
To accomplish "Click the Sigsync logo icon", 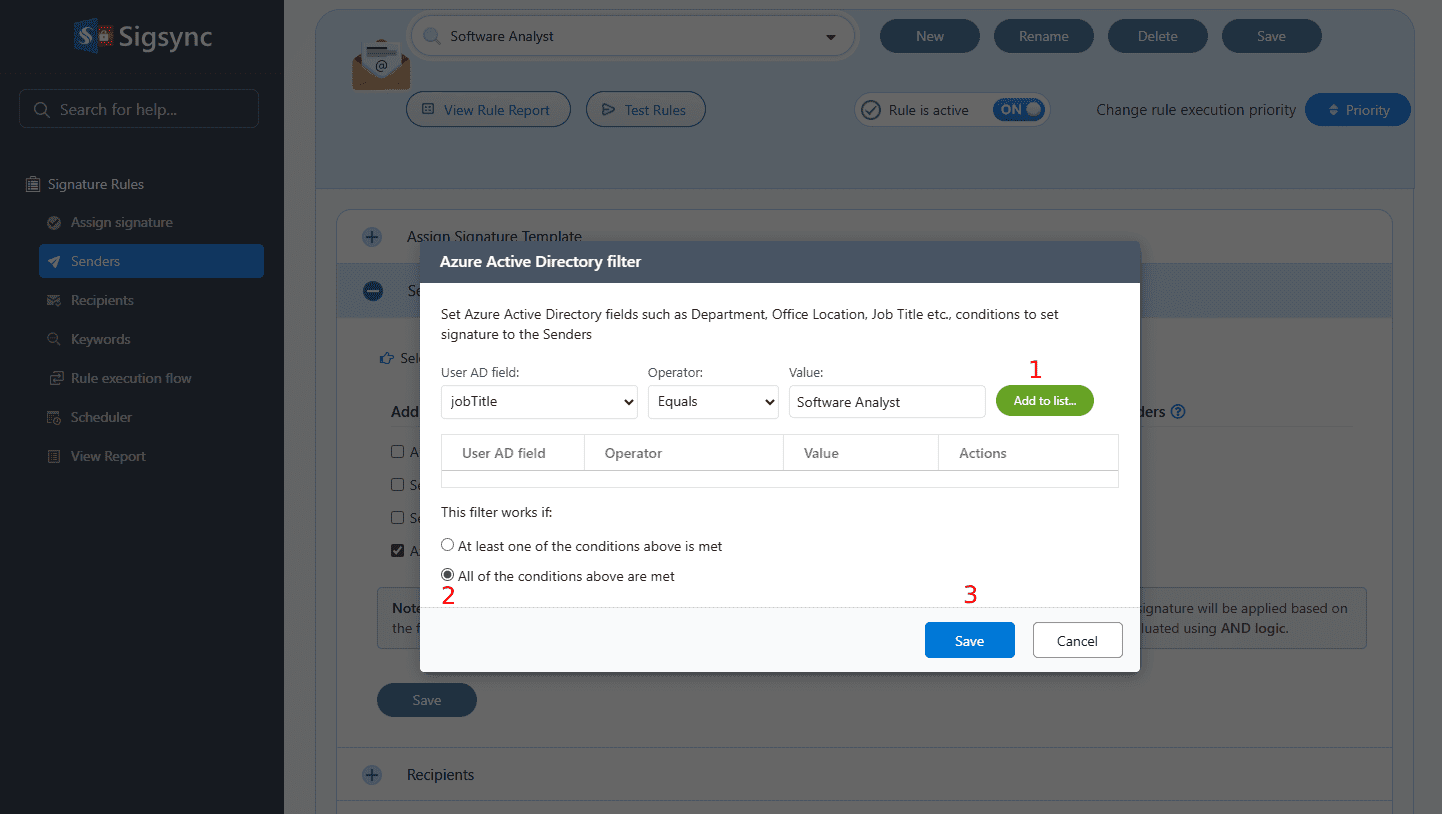I will pyautogui.click(x=93, y=37).
